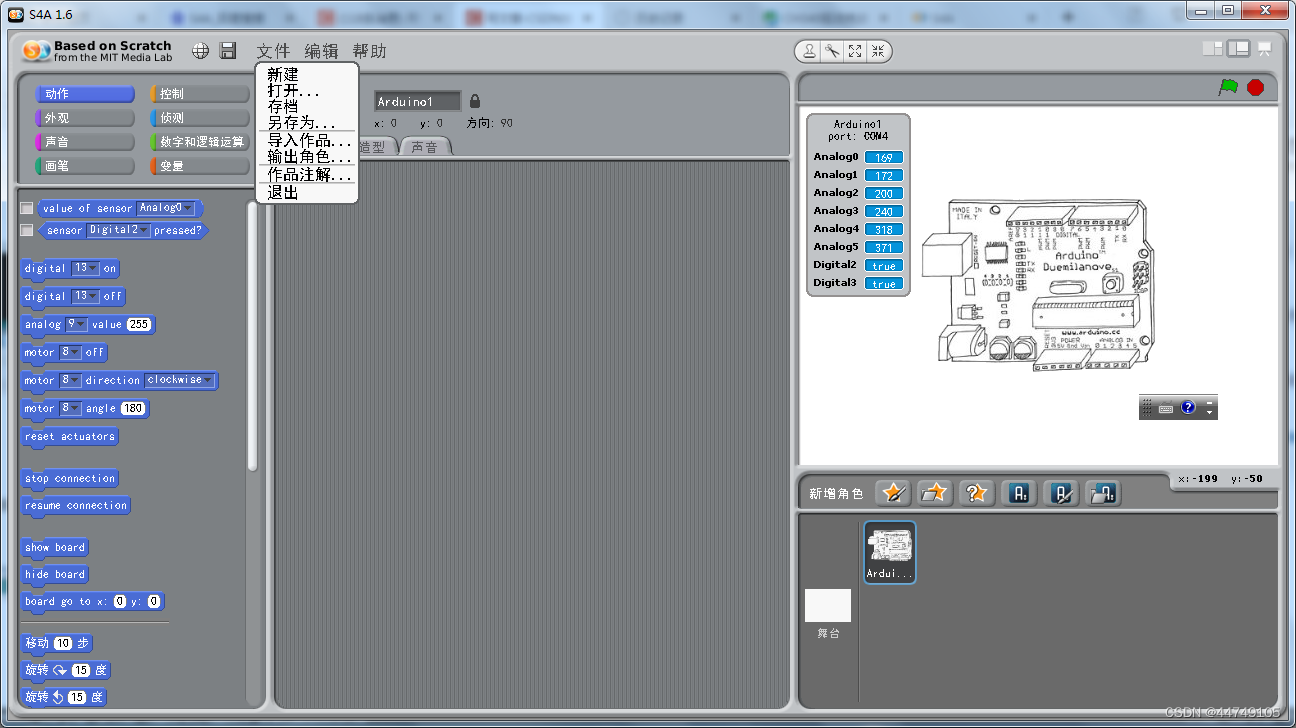This screenshot has width=1296, height=728.
Task: Select the 变量 block category
Action: (x=199, y=166)
